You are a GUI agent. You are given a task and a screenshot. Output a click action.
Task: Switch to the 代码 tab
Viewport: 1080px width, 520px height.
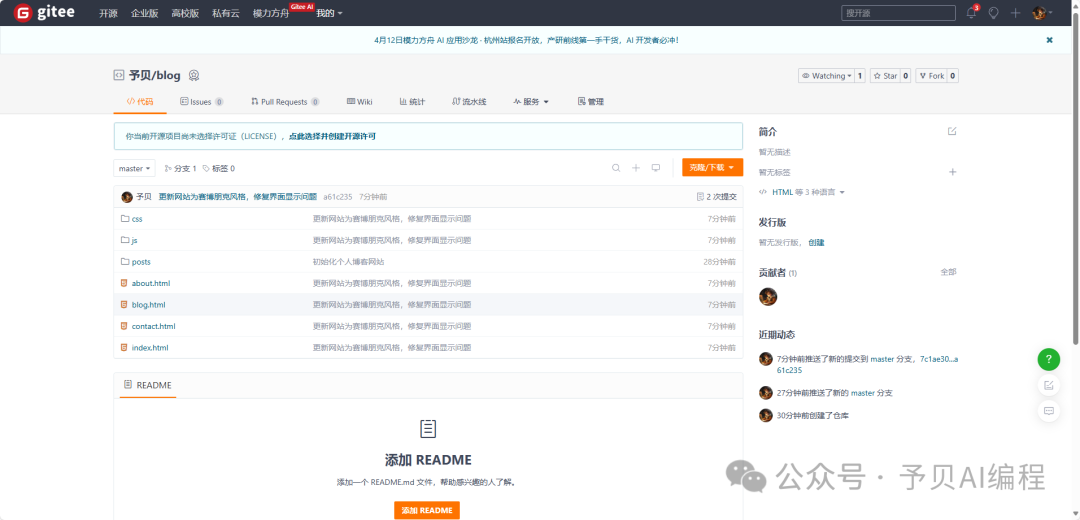coord(140,102)
